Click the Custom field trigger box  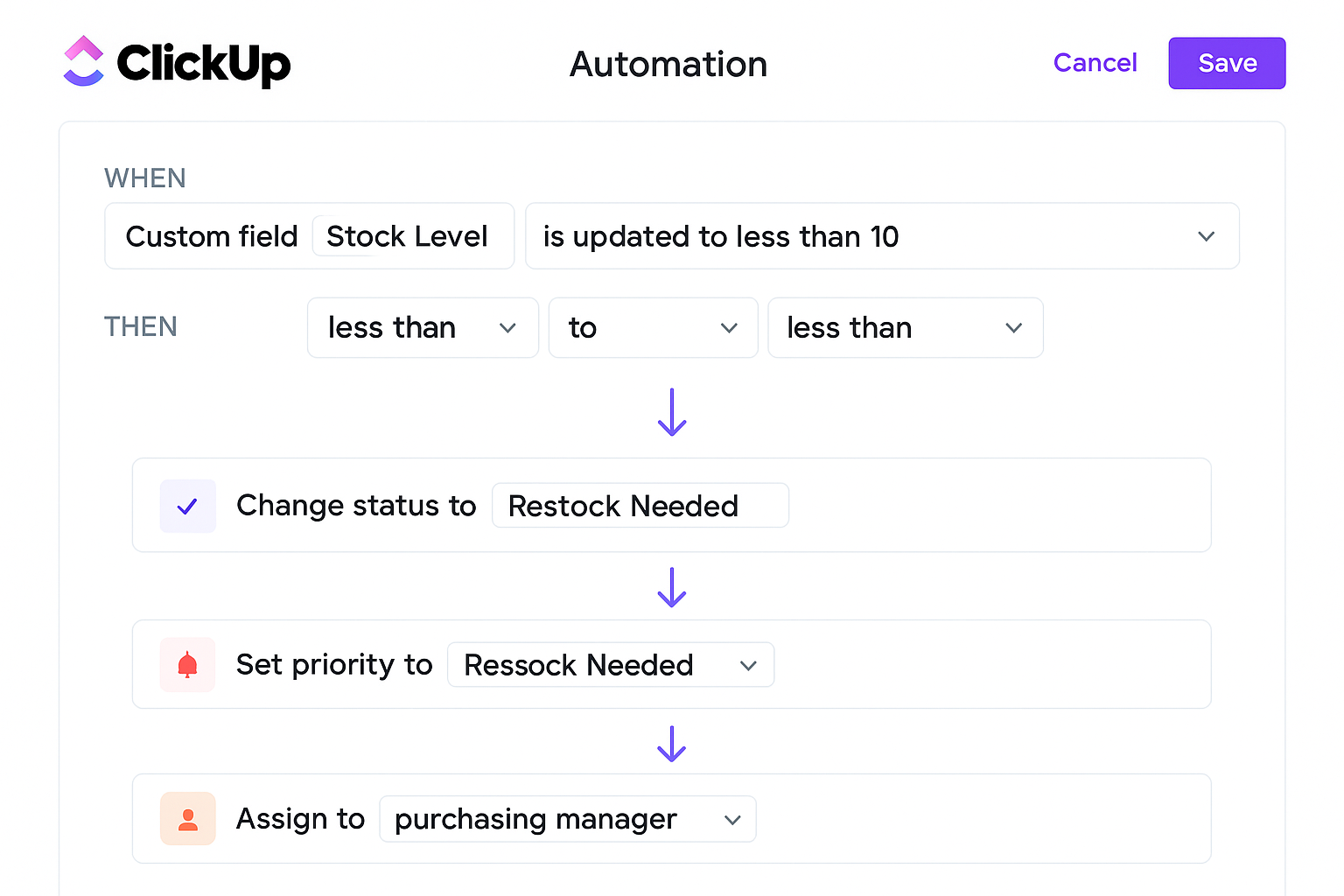[212, 236]
